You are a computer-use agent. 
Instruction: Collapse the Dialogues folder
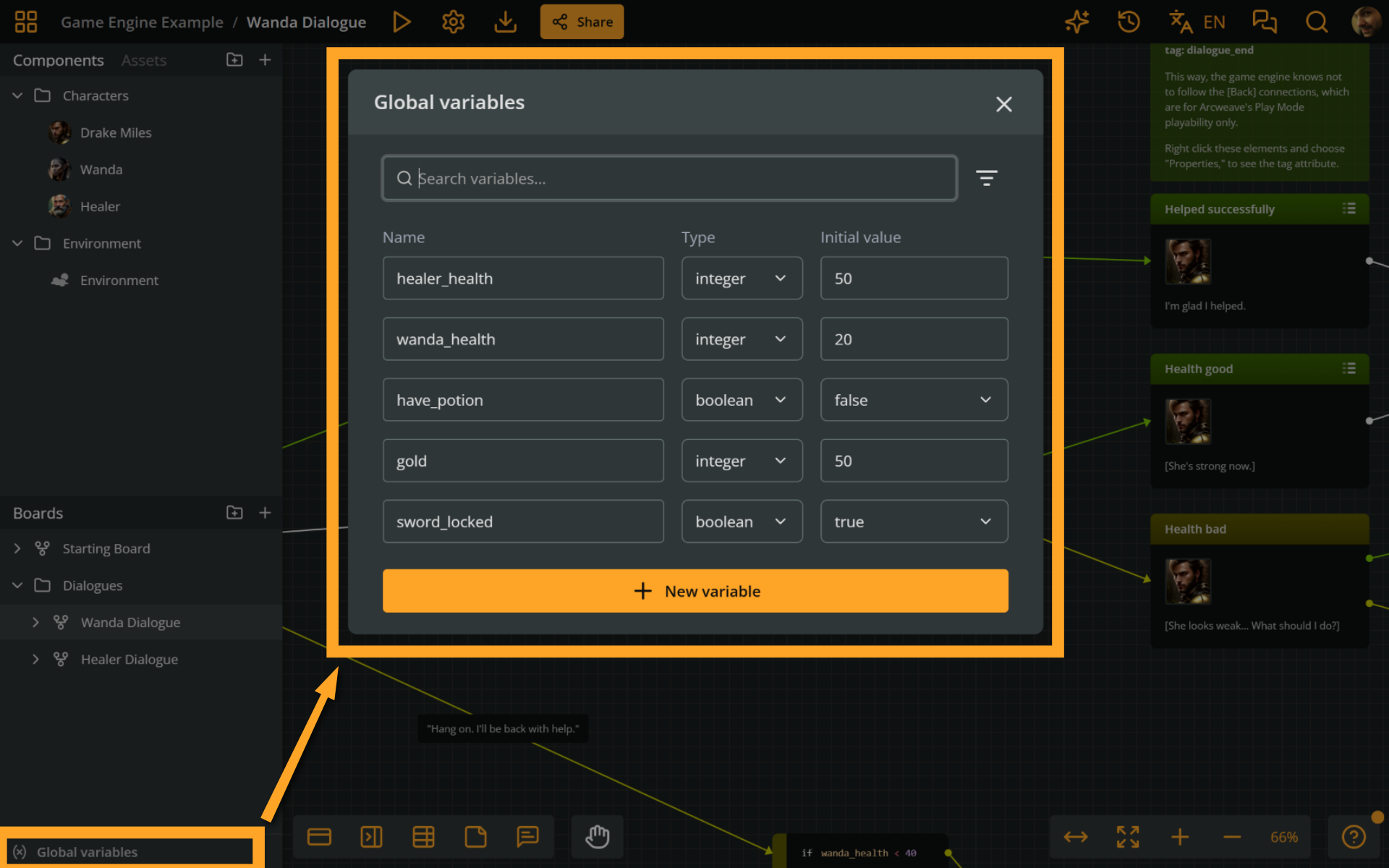click(17, 585)
